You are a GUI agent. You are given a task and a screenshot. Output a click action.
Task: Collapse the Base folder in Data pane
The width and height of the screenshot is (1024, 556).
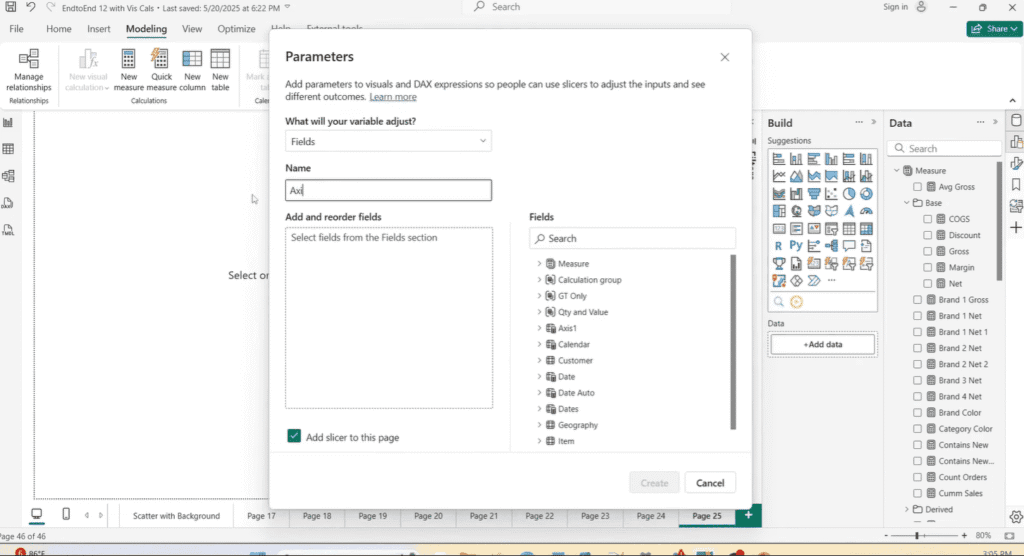point(906,203)
